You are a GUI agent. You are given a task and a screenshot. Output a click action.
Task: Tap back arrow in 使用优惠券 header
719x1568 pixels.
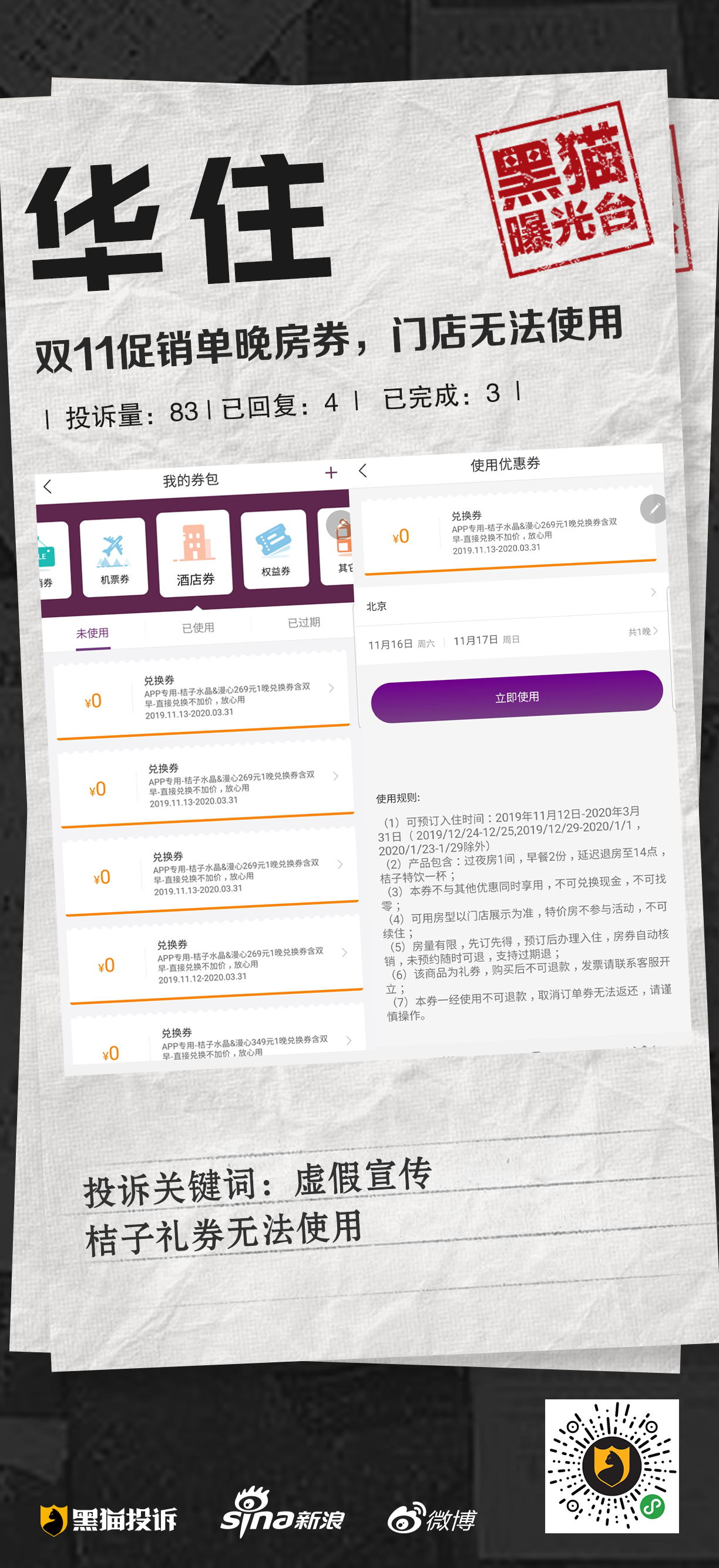[x=363, y=470]
